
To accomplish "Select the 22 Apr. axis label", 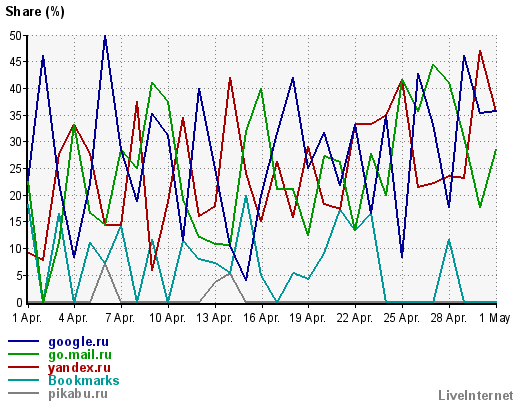I will click(x=355, y=318).
